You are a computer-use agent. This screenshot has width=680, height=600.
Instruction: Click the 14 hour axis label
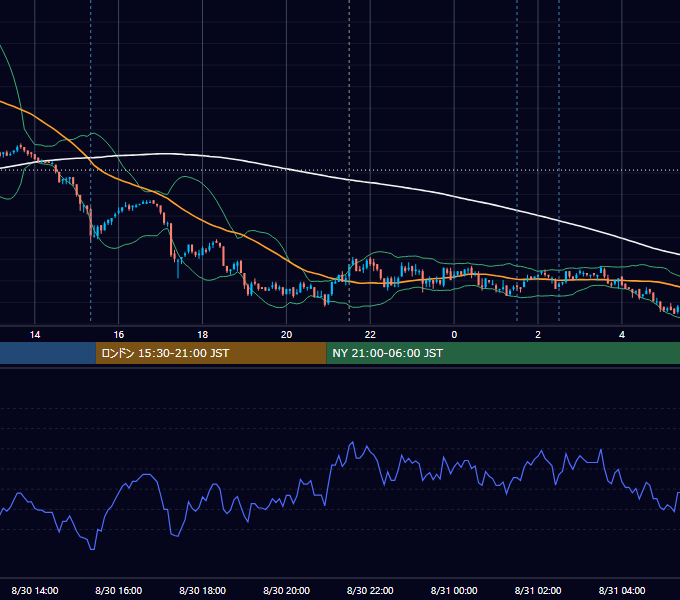35,335
